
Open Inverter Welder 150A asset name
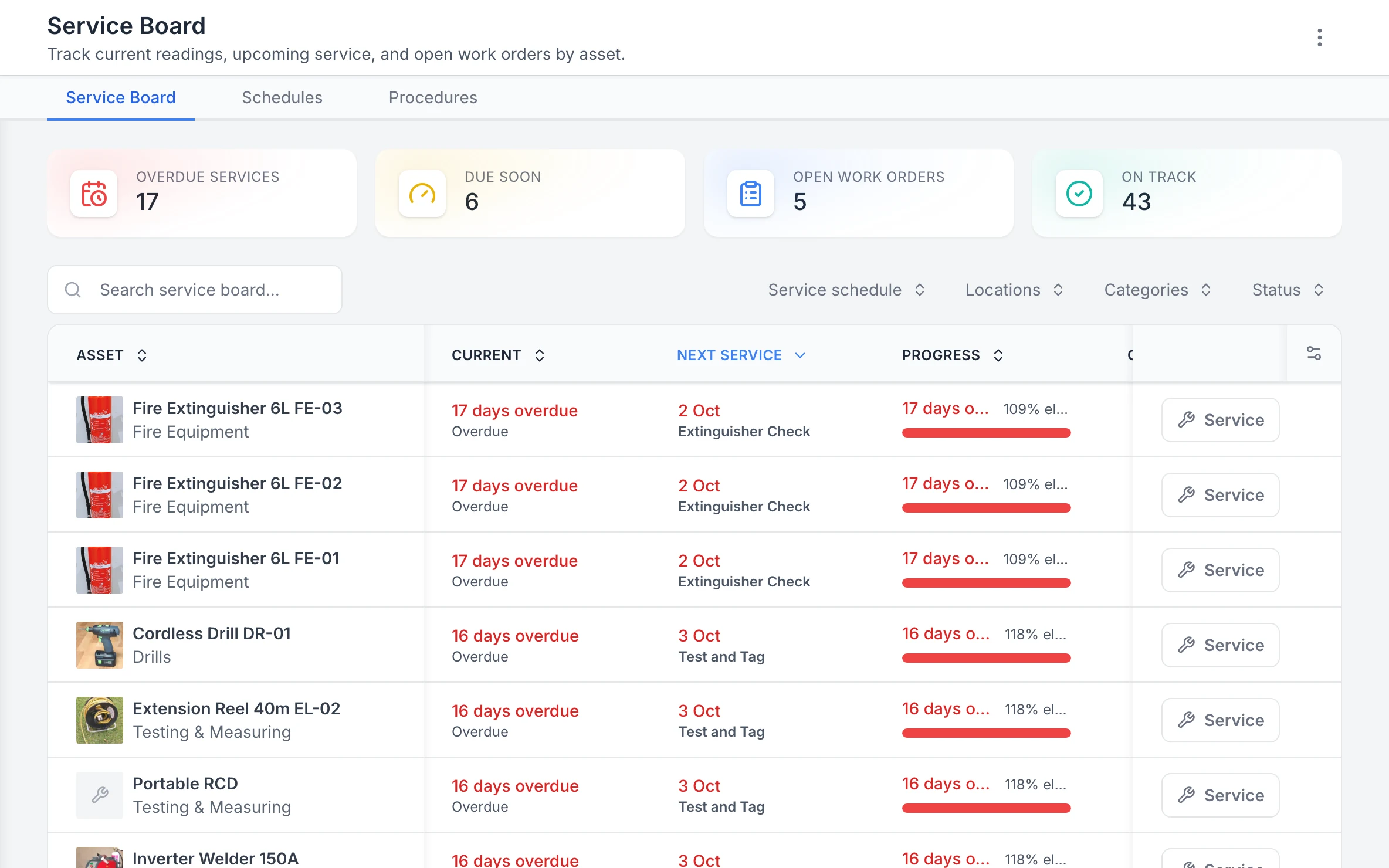[x=215, y=858]
